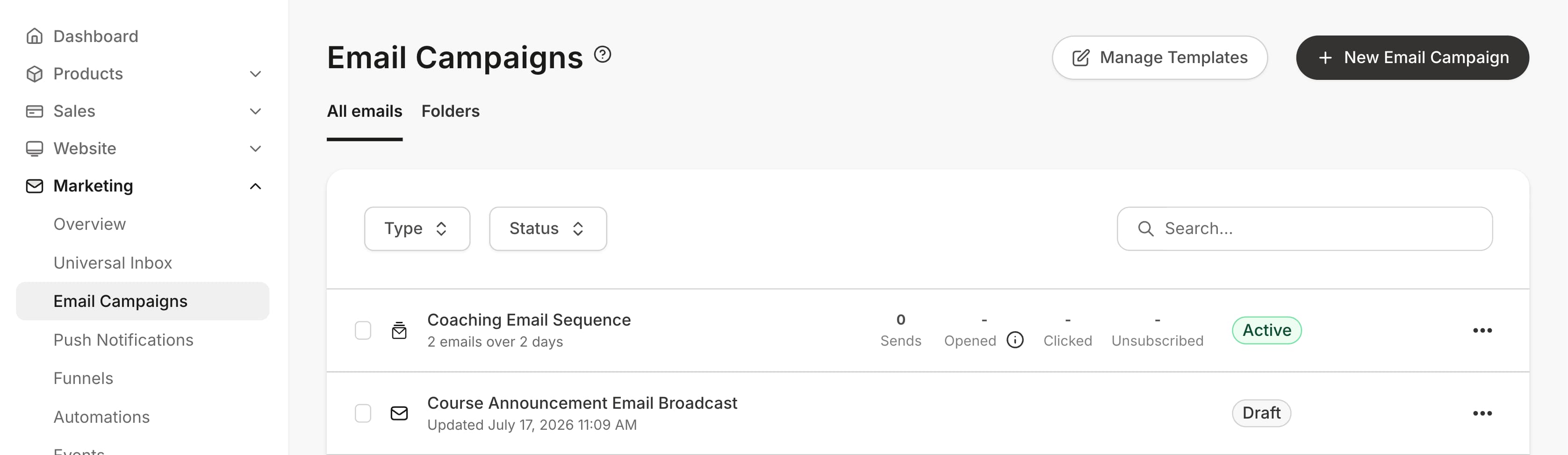This screenshot has height=455, width=1568.
Task: Open Push Notifications
Action: click(123, 340)
